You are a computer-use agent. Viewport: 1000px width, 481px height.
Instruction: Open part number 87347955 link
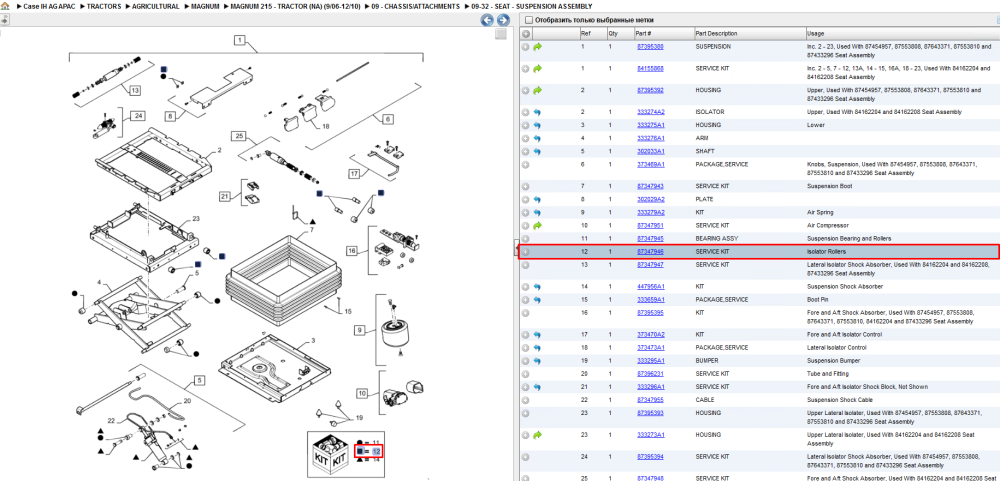[x=650, y=400]
